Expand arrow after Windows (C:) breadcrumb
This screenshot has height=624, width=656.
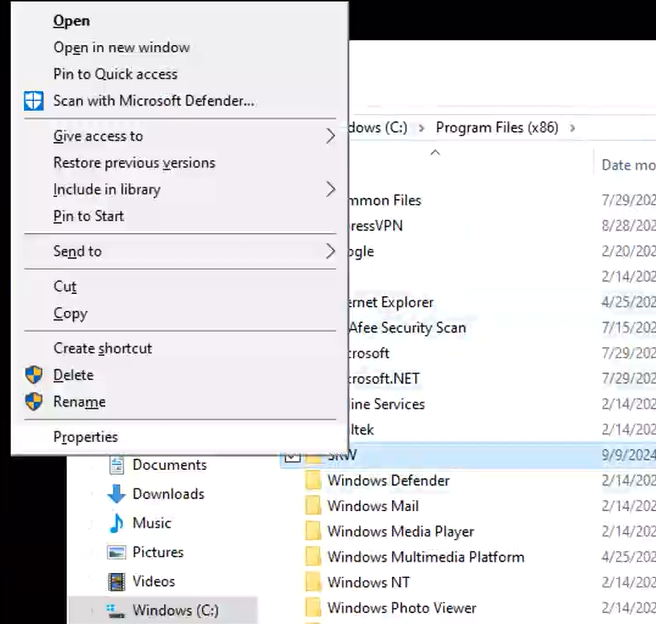click(421, 128)
